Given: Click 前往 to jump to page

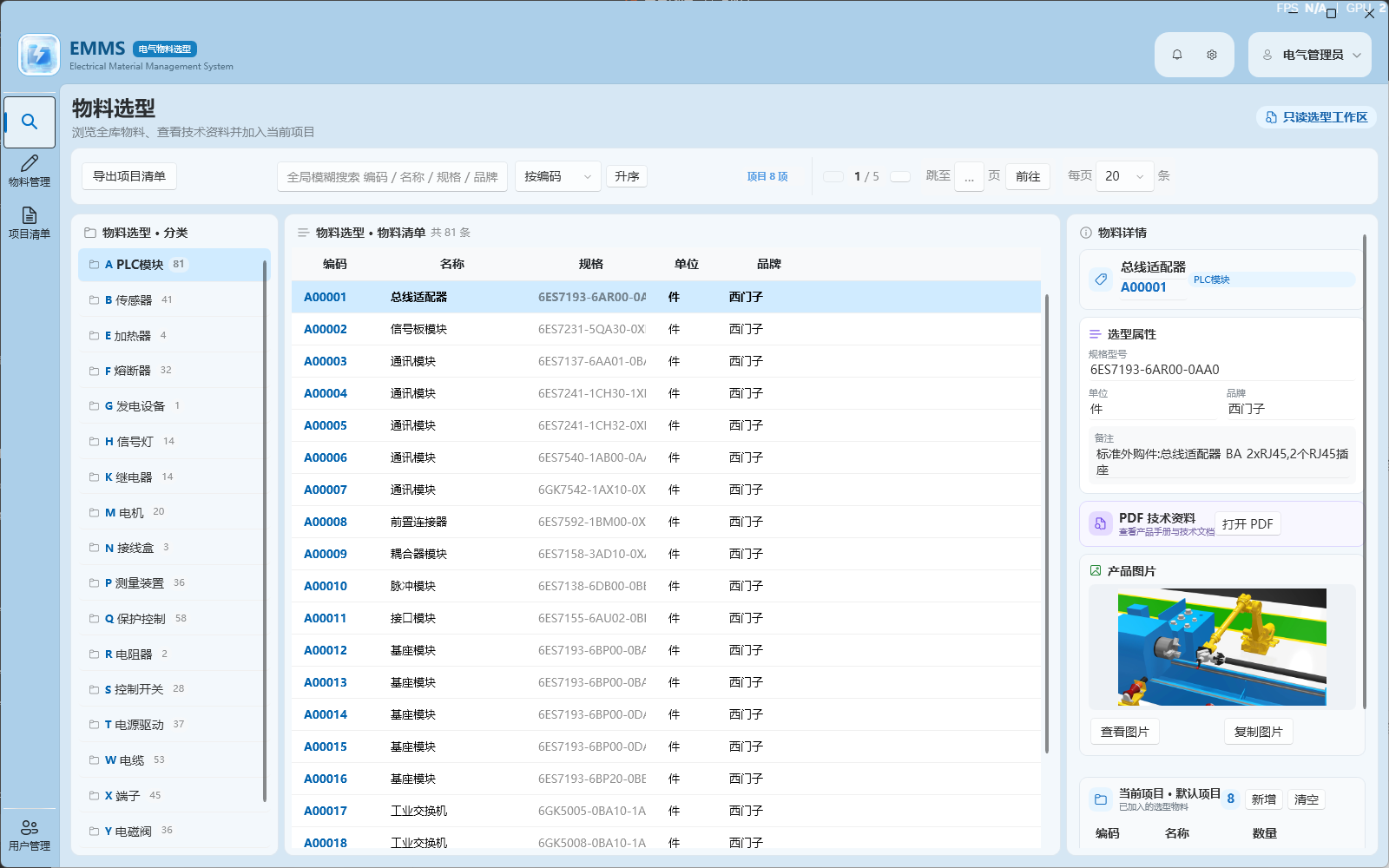Looking at the screenshot, I should 1028,176.
